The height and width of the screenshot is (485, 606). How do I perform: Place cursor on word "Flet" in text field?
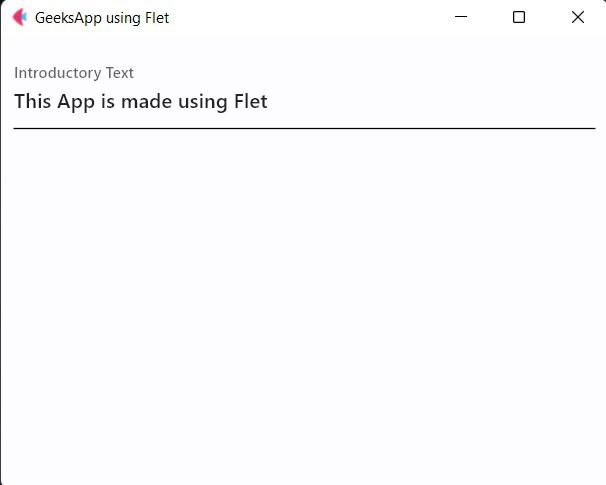click(x=250, y=102)
